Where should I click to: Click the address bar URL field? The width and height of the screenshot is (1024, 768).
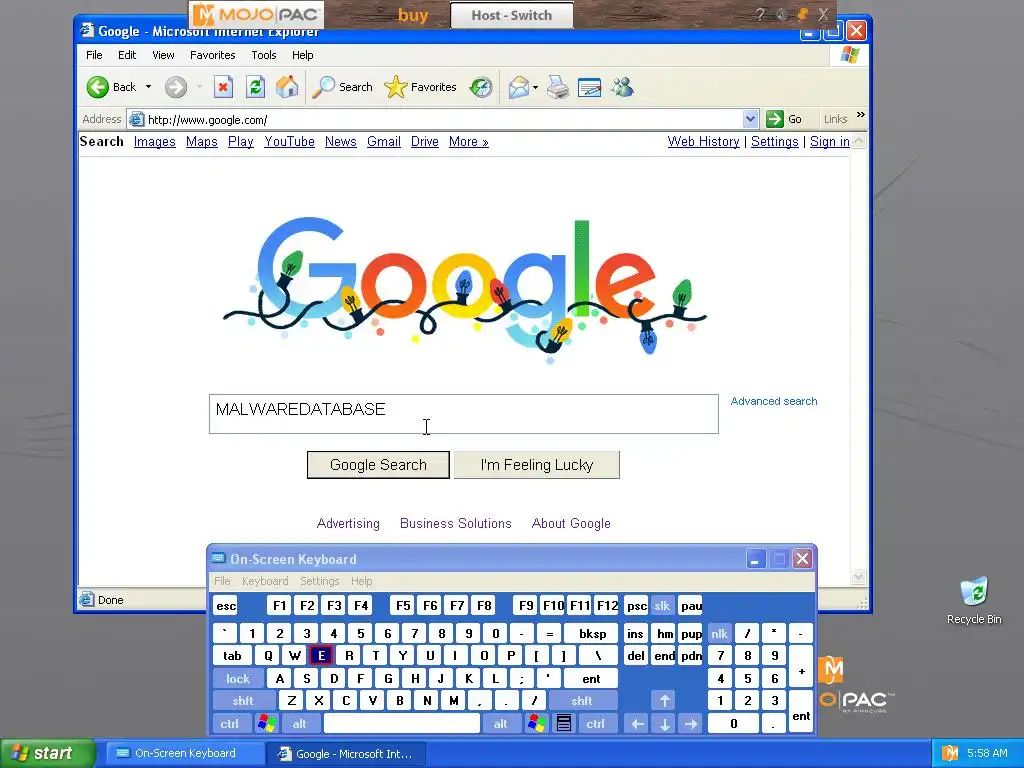tap(444, 120)
